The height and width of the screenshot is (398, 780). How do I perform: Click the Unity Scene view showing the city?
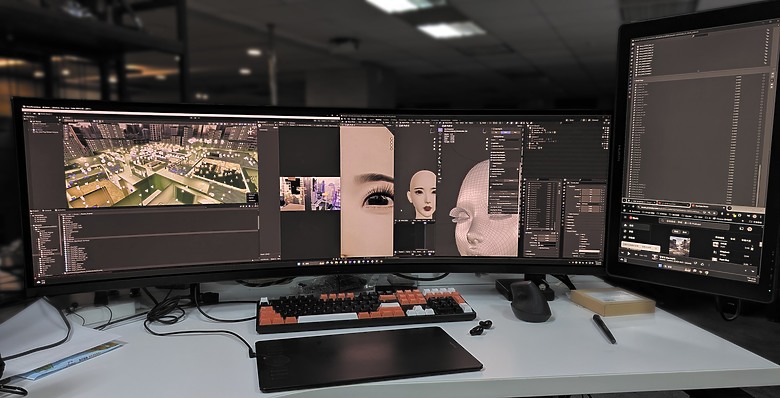point(162,164)
